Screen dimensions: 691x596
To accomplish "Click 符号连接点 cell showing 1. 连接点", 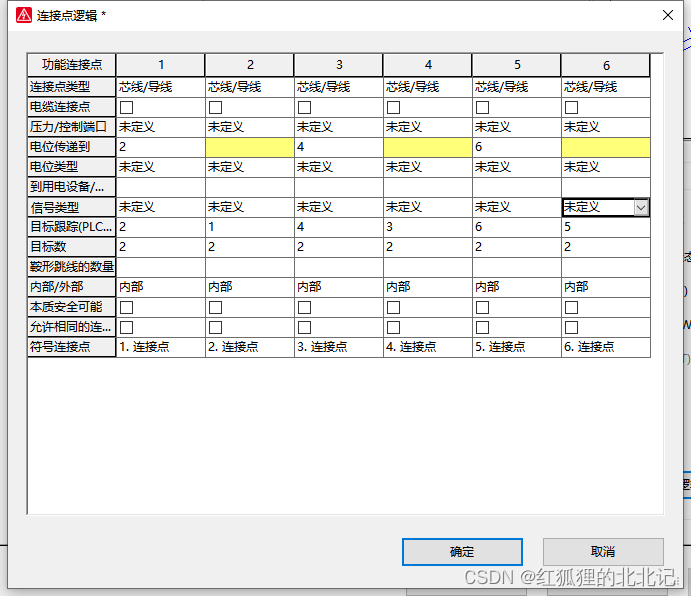I will click(x=160, y=347).
